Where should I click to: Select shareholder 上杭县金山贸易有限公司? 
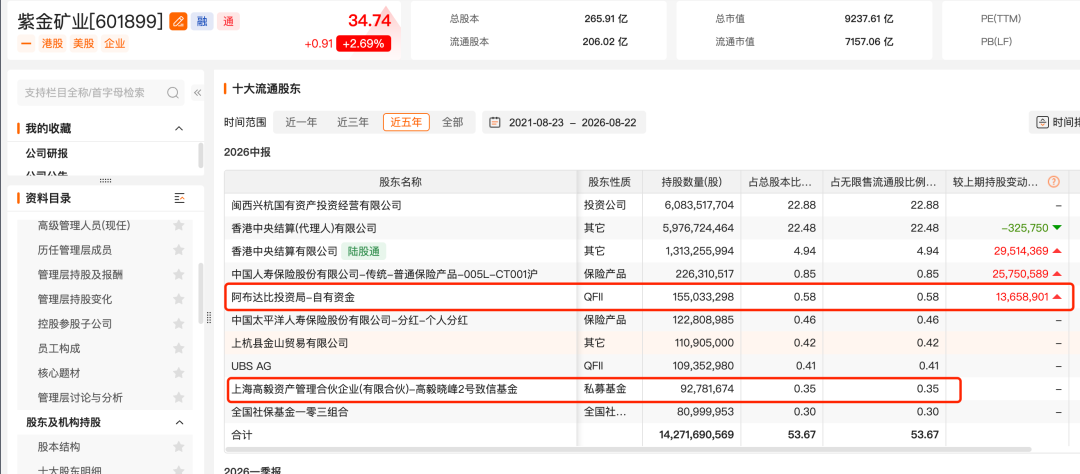coord(290,342)
